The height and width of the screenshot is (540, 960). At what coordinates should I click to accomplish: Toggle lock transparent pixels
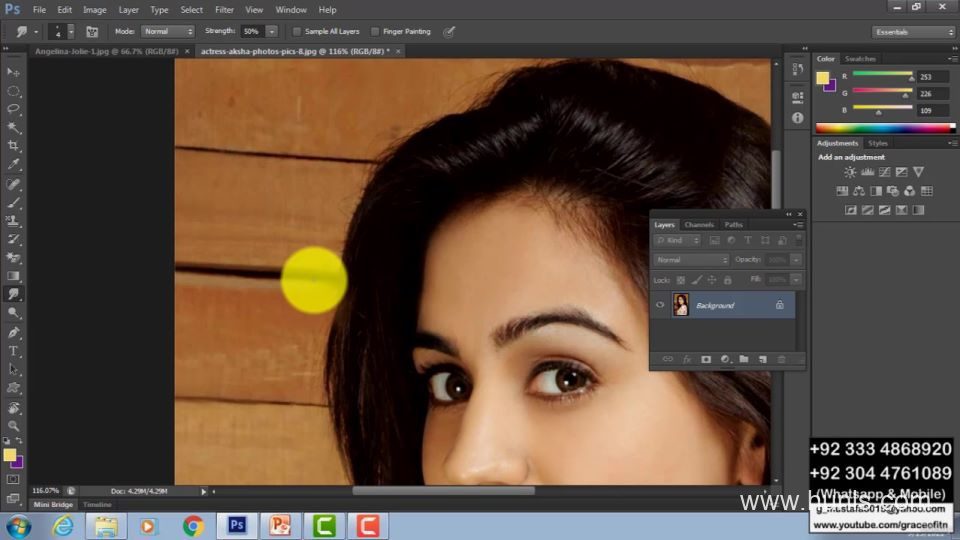pyautogui.click(x=681, y=280)
